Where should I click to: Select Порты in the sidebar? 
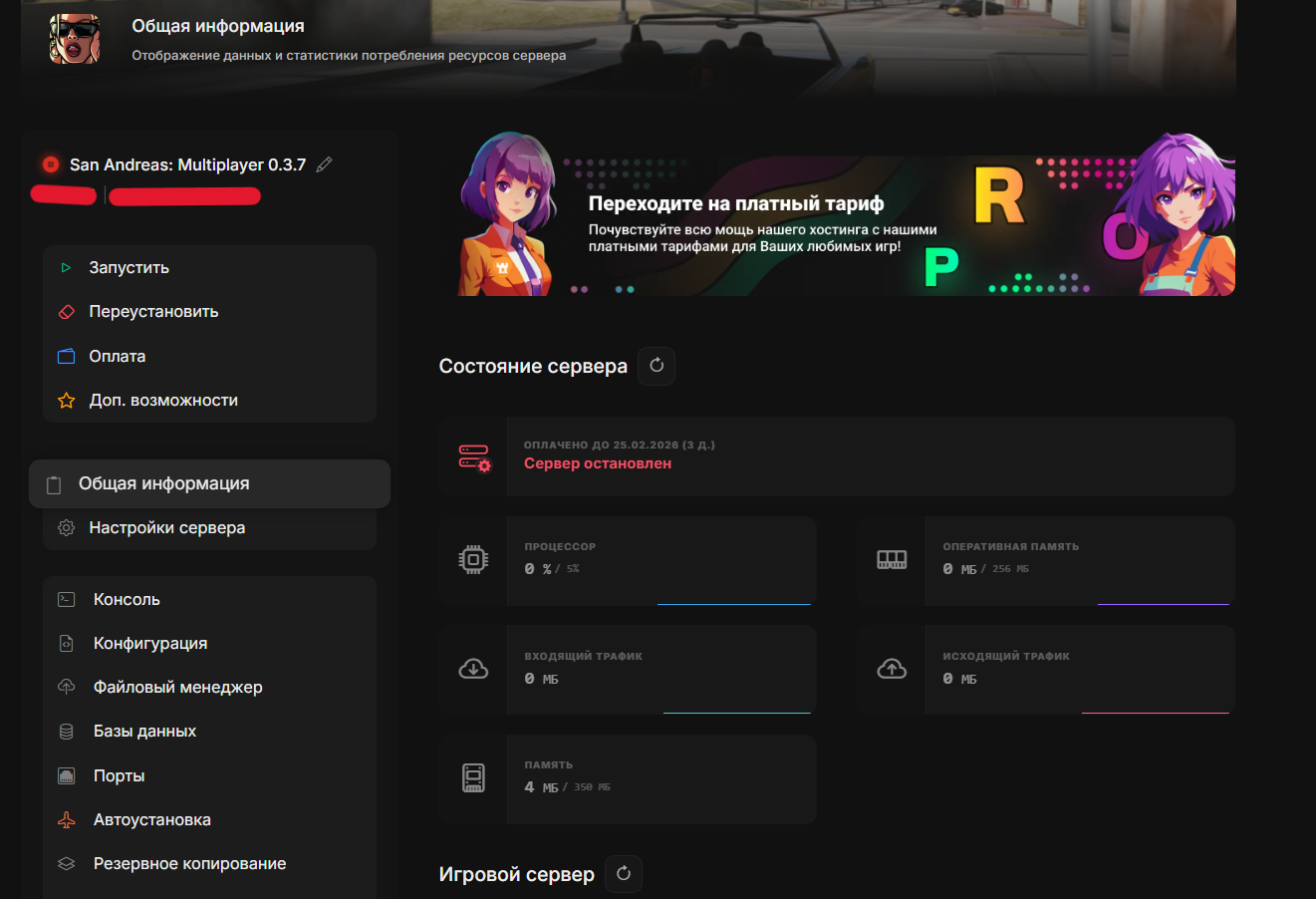coord(119,776)
